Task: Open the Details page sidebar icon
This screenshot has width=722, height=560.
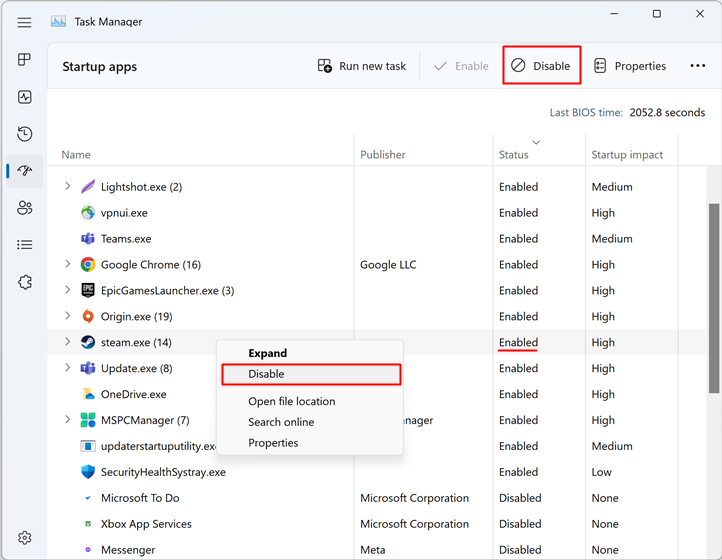Action: click(25, 245)
